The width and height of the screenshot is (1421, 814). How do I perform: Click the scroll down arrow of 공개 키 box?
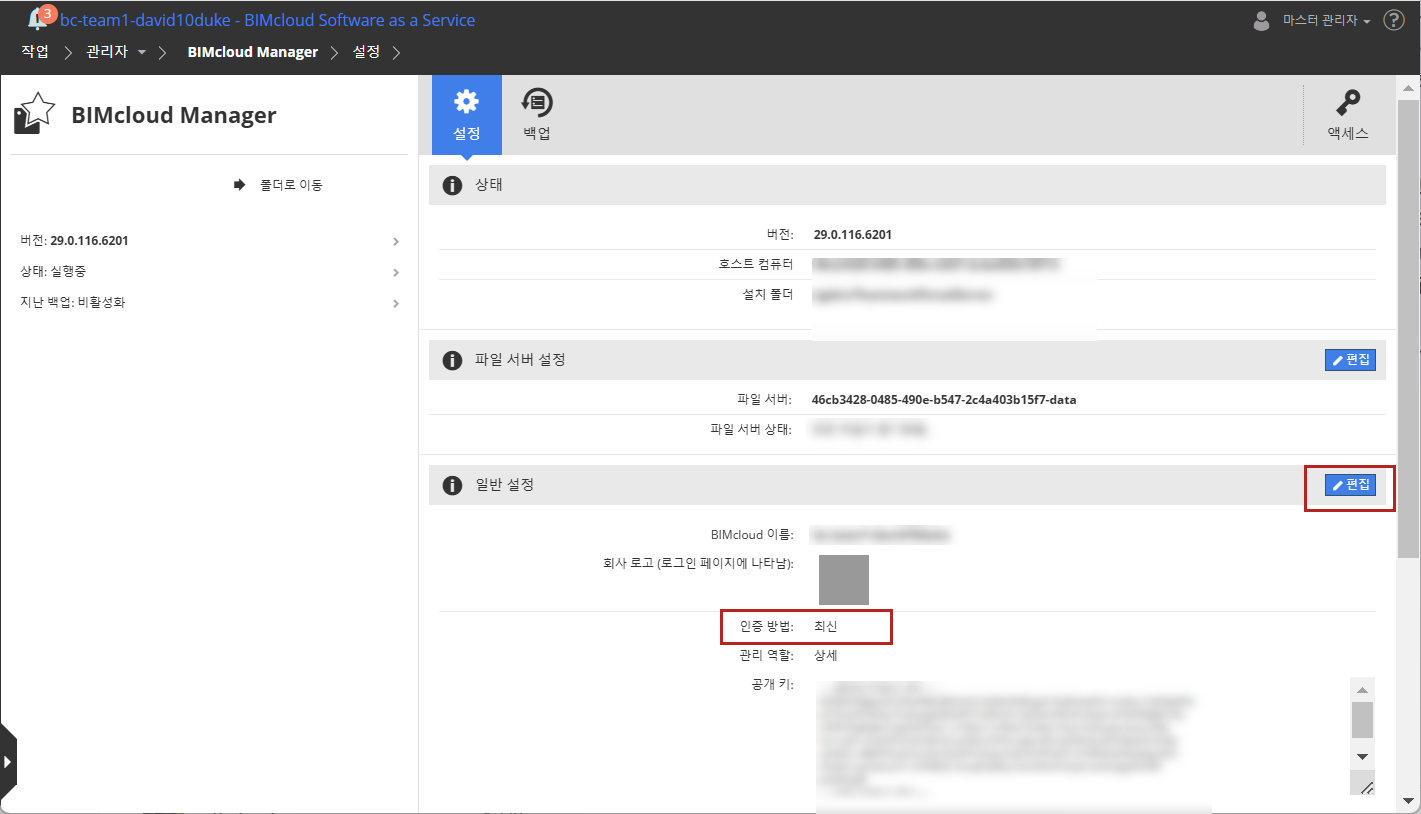pyautogui.click(x=1362, y=756)
